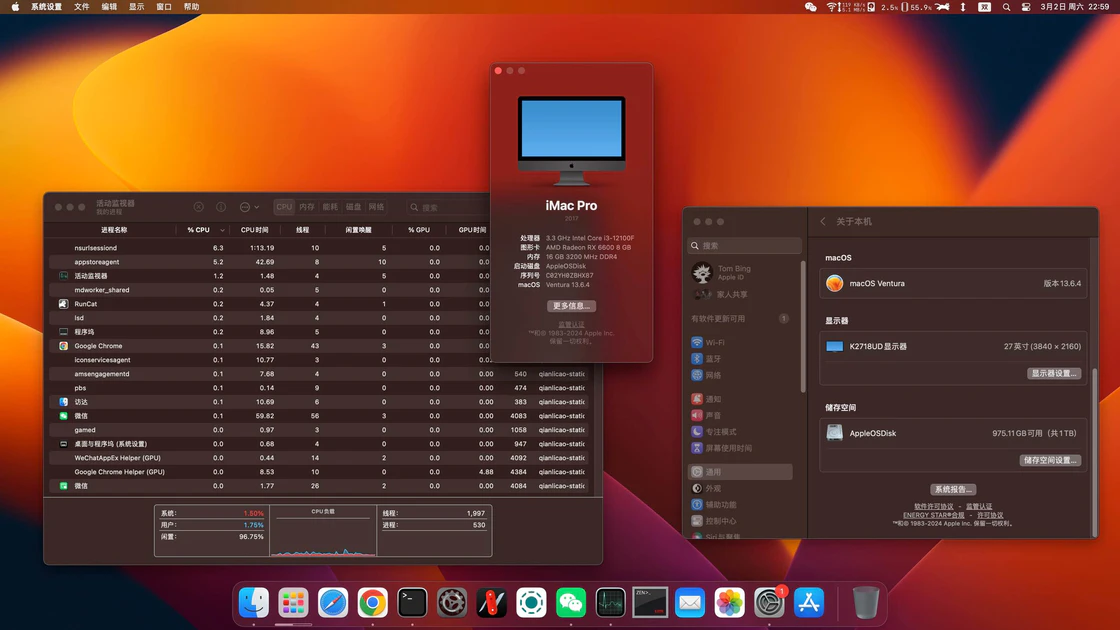Click the stop process icon in Activity Monitor
The image size is (1120, 630).
(x=198, y=207)
